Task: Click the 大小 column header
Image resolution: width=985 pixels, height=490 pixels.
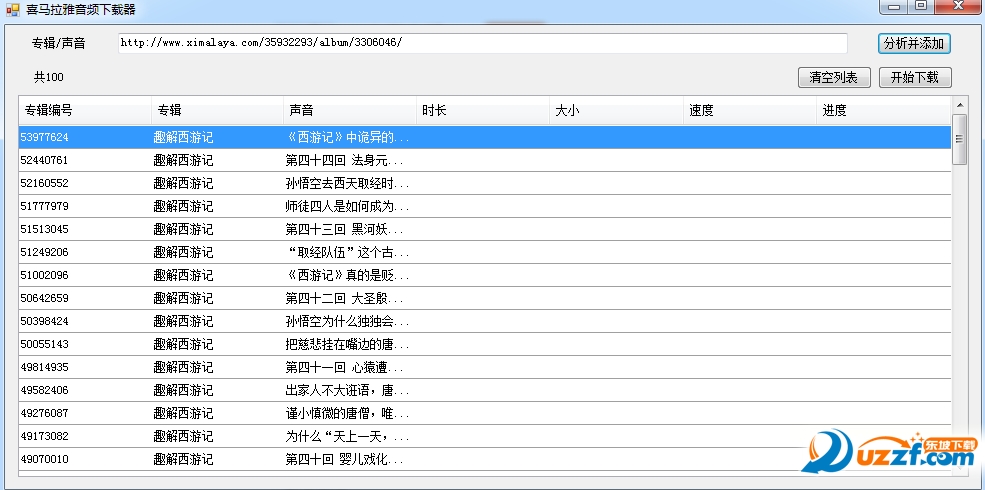Action: pyautogui.click(x=617, y=111)
